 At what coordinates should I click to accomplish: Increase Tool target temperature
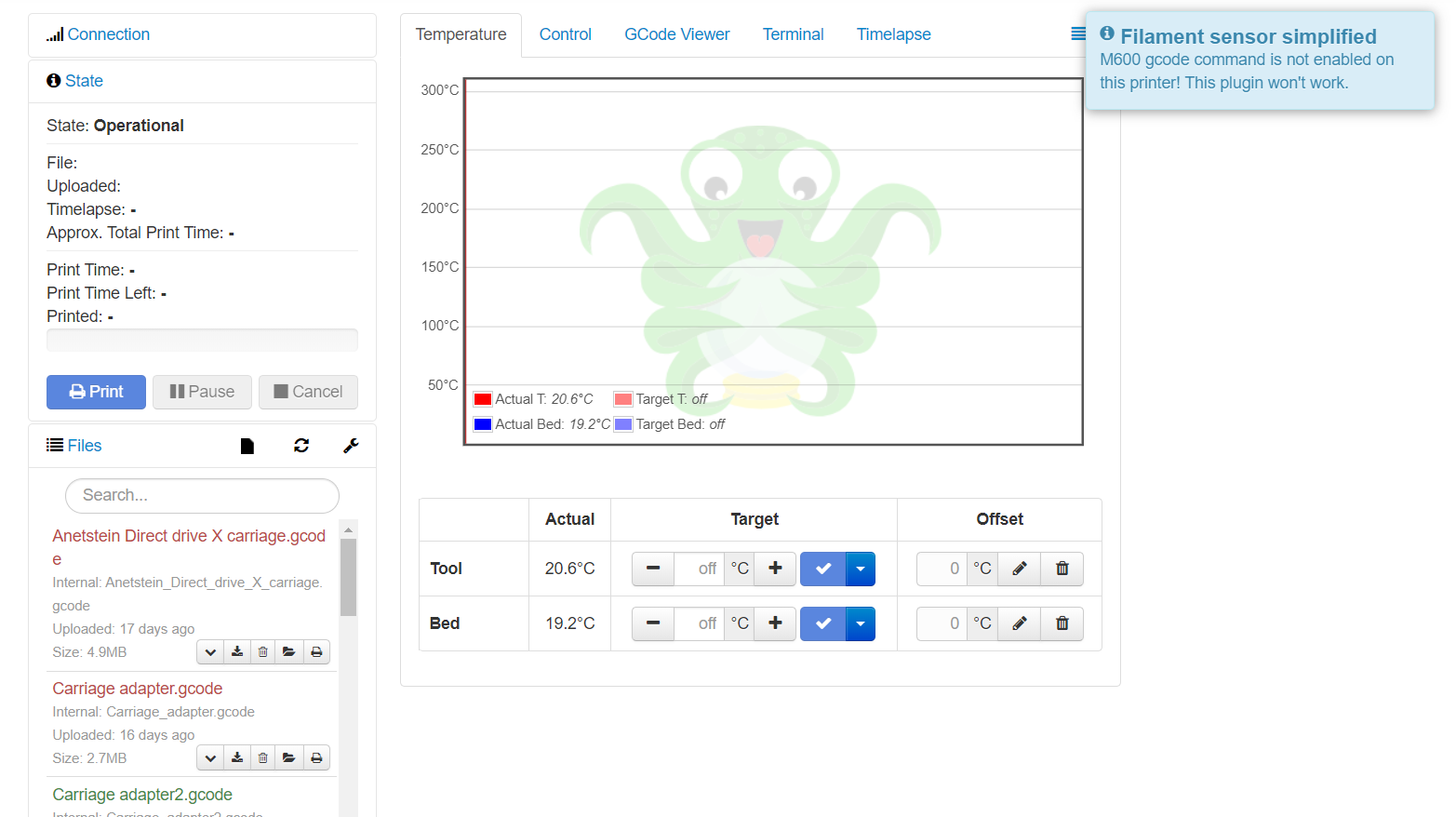coord(775,569)
